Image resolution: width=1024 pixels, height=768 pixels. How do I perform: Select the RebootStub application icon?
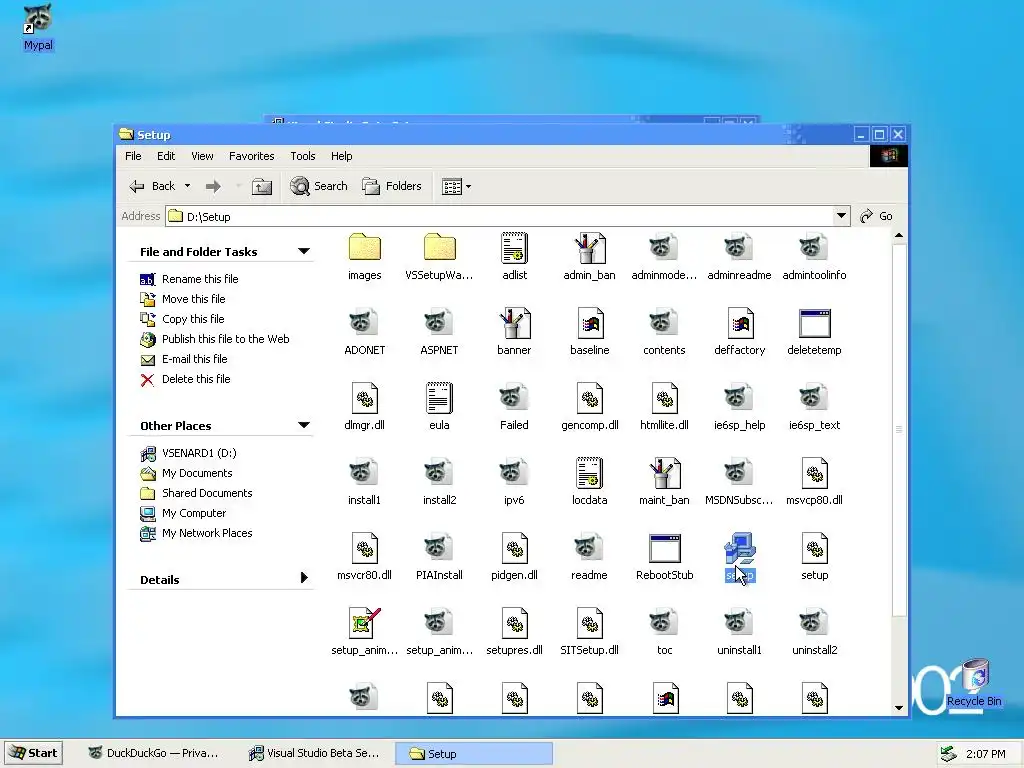coord(665,549)
